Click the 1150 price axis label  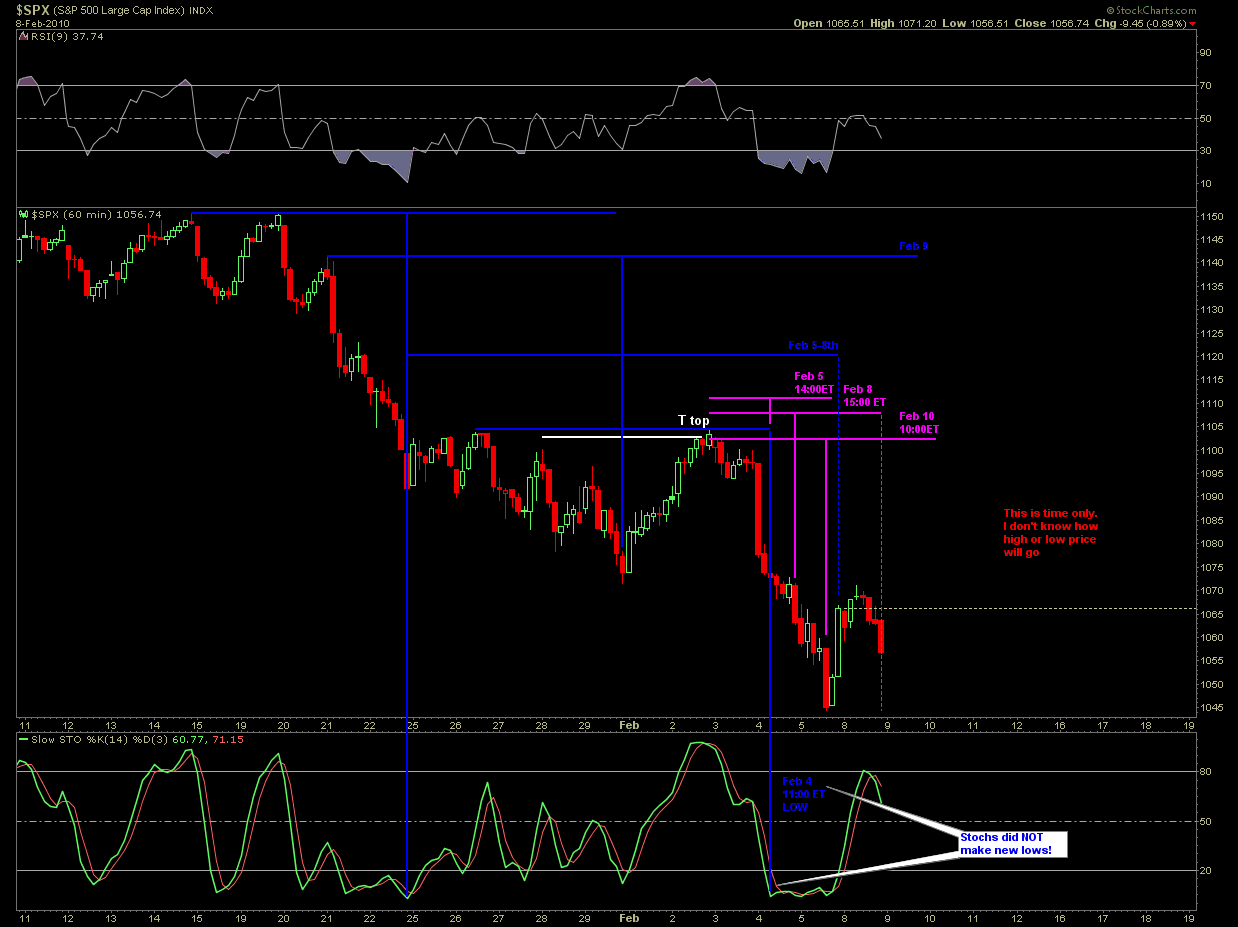click(1210, 216)
